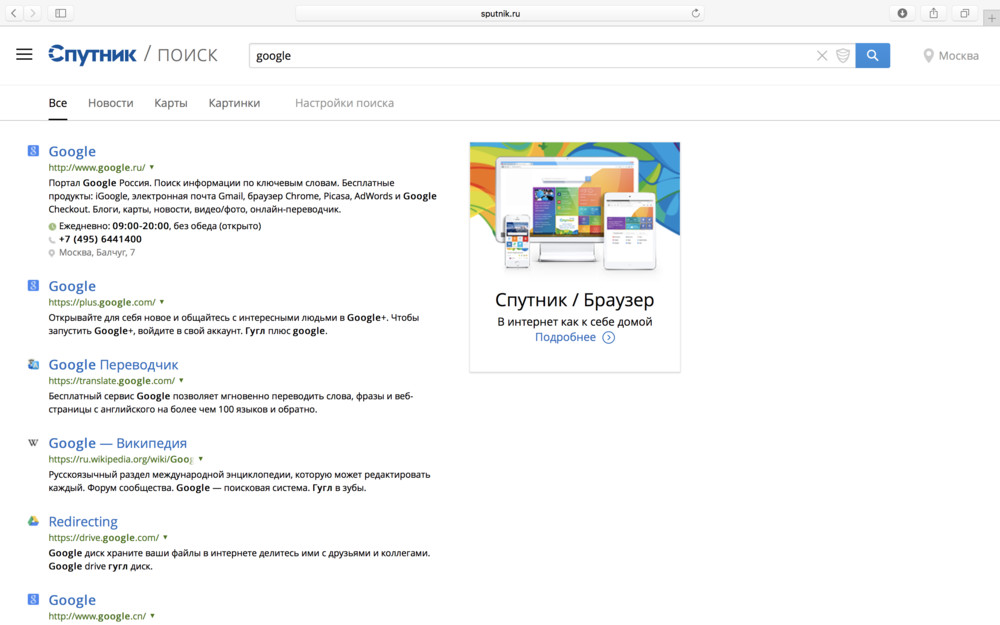The height and width of the screenshot is (625, 1000).
Task: Click the text В интернет как к себе домой
Action: click(x=575, y=321)
